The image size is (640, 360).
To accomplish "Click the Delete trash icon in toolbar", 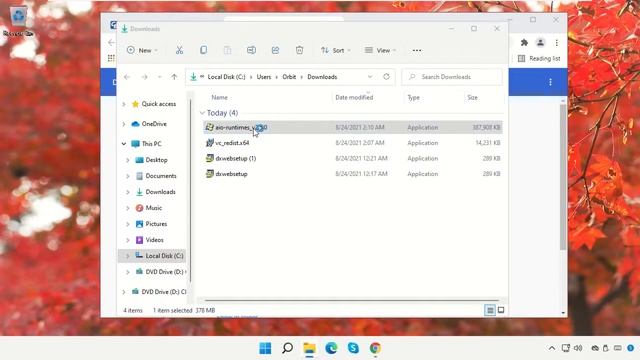I will pos(299,50).
